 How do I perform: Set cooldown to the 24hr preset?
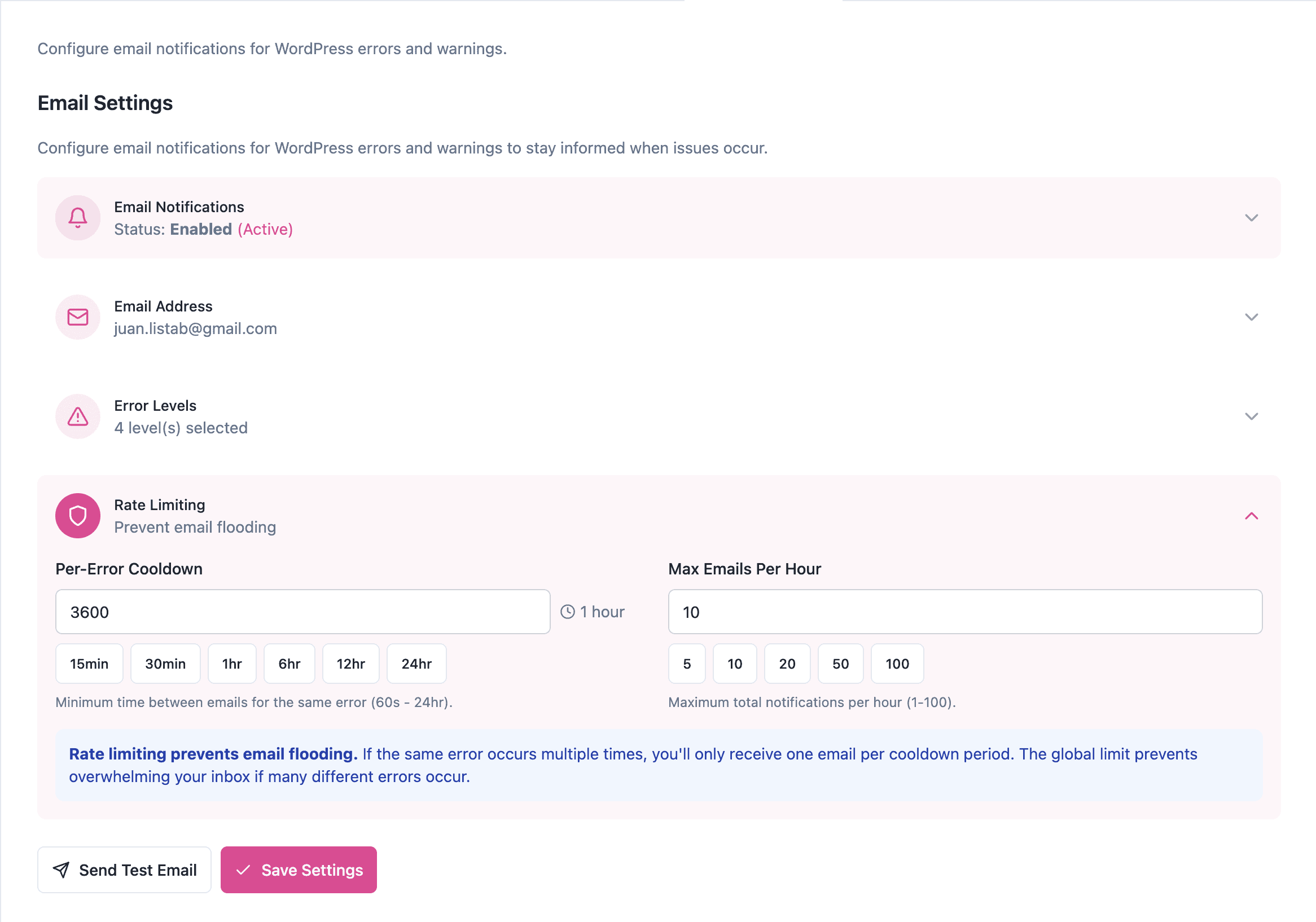coord(416,664)
